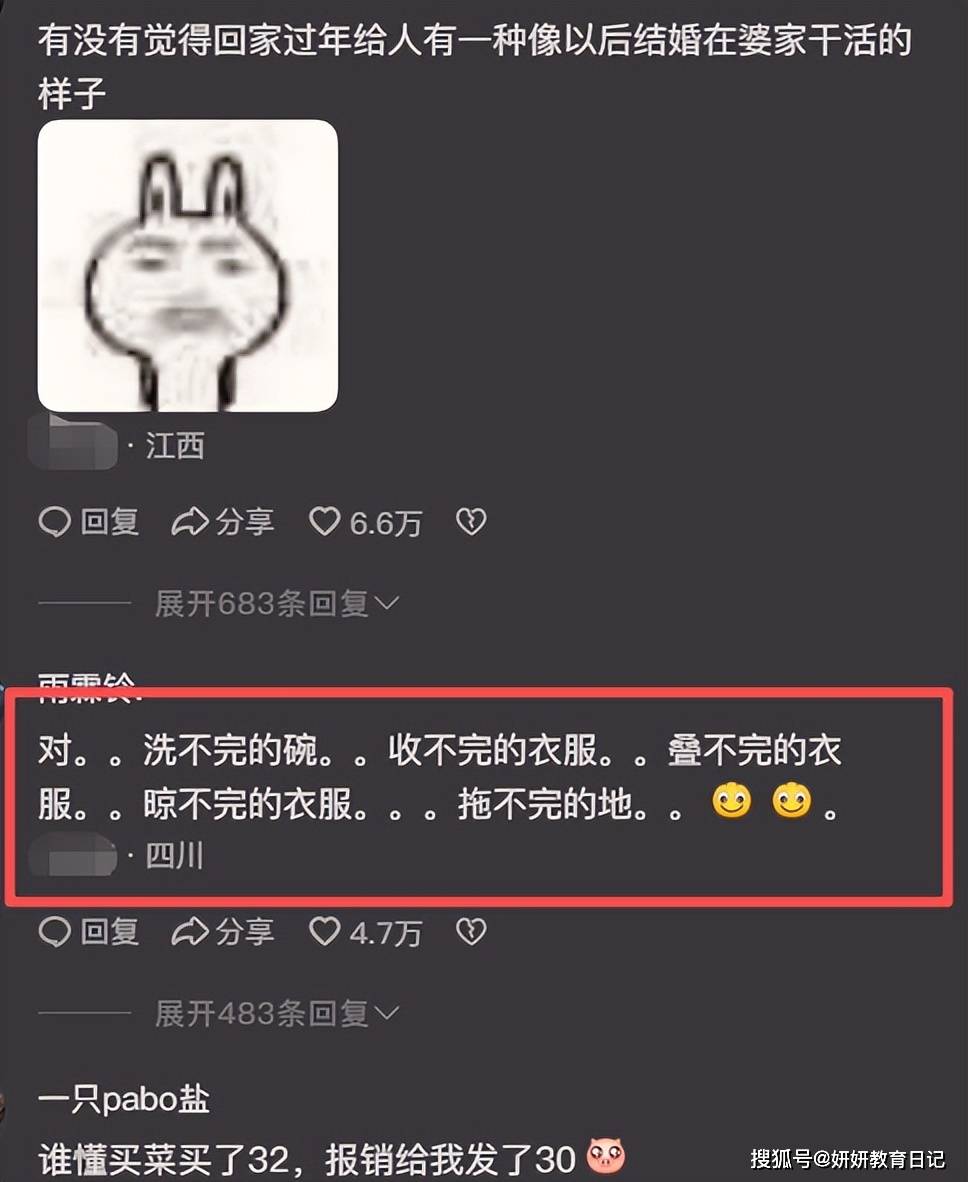Tap reply bubble icon on Jiangxi comment
This screenshot has height=1182, width=968.
[54, 522]
